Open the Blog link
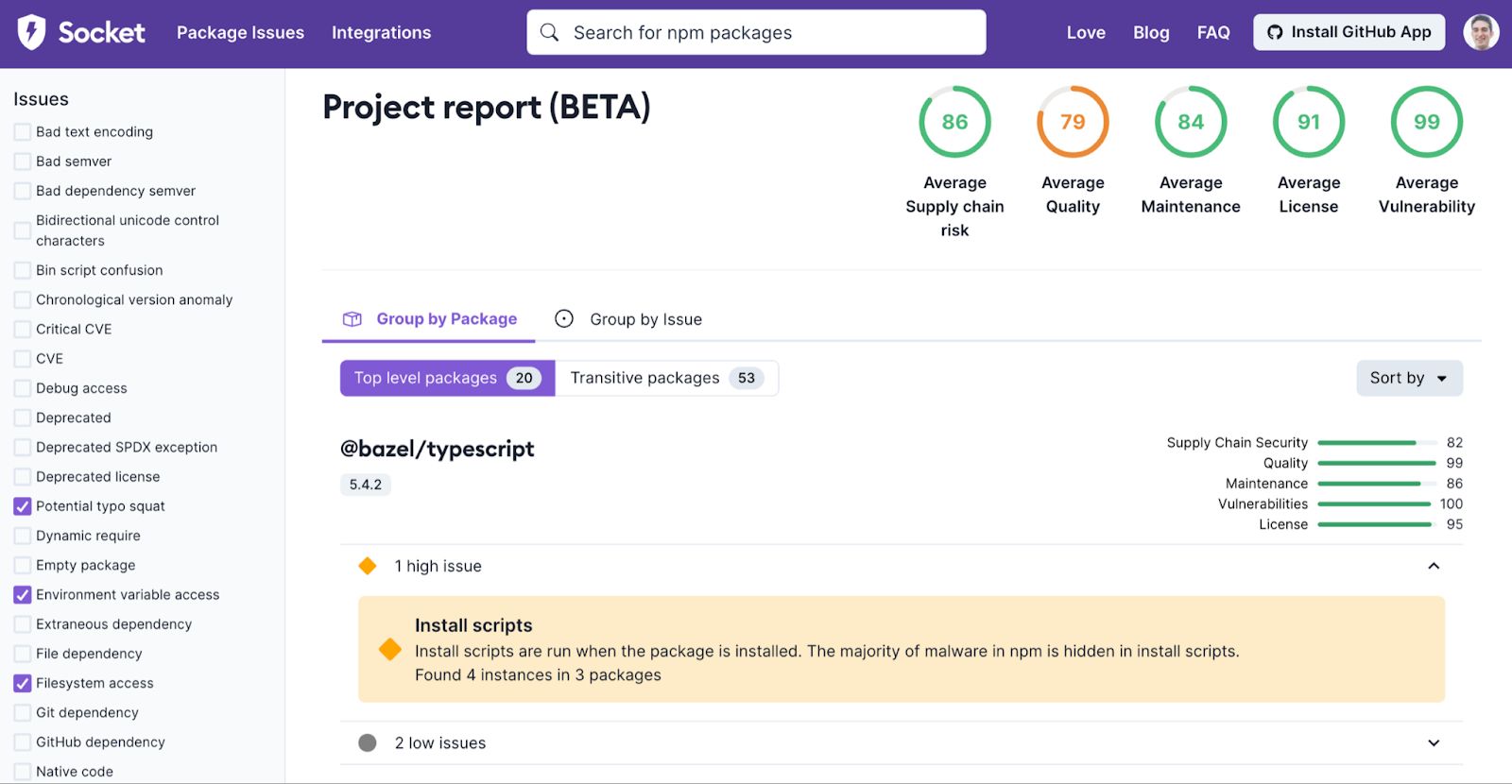Viewport: 1512px width, 784px height. point(1151,32)
